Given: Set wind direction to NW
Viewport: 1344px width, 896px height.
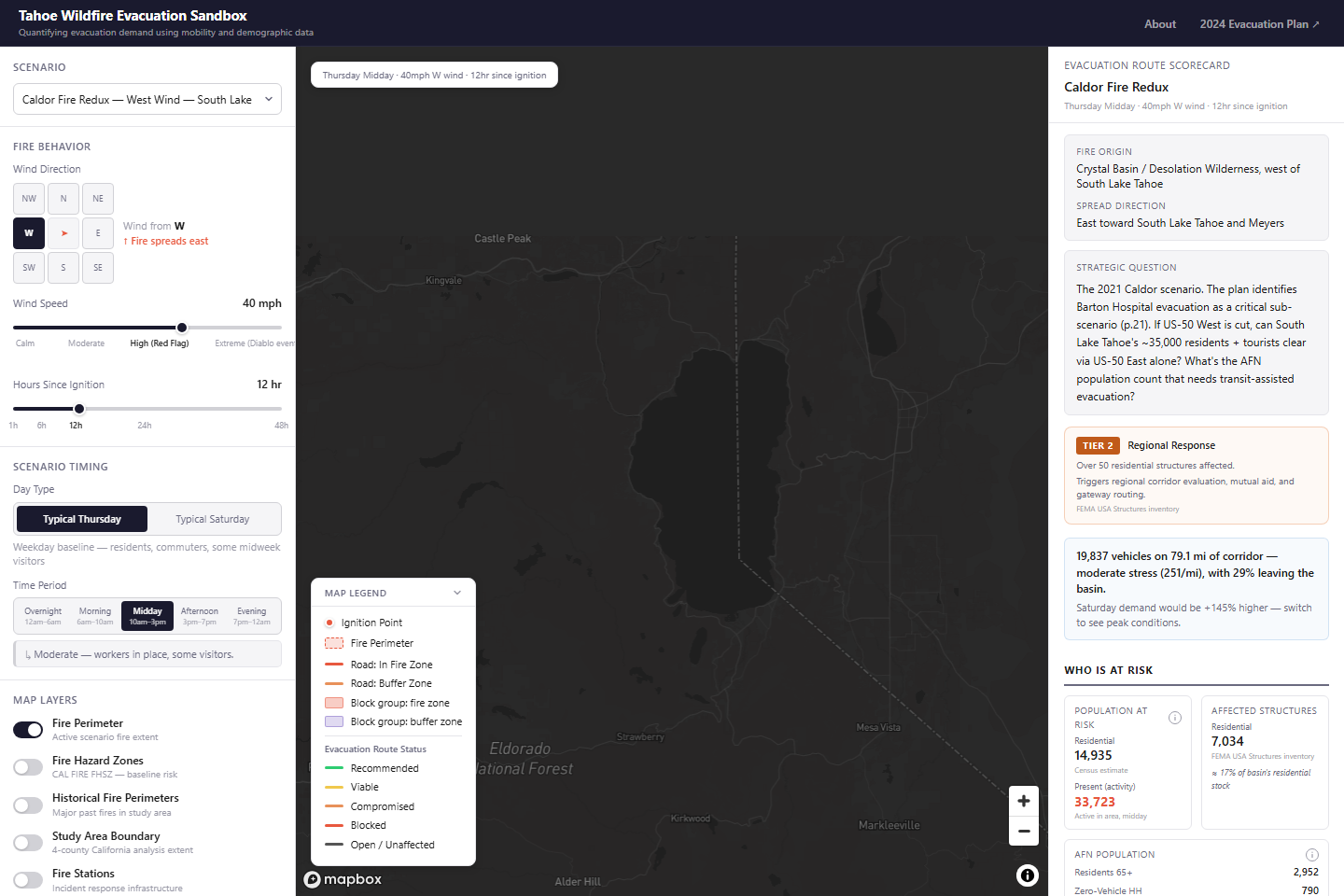Looking at the screenshot, I should [x=29, y=199].
